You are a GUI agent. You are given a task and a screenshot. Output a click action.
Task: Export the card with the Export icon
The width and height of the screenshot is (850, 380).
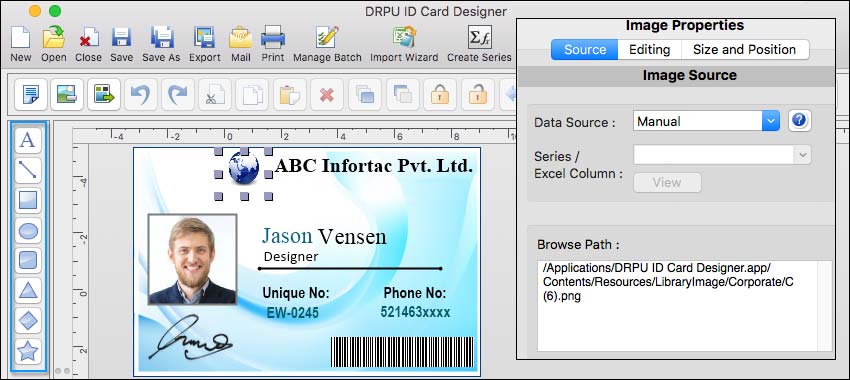pyautogui.click(x=204, y=37)
